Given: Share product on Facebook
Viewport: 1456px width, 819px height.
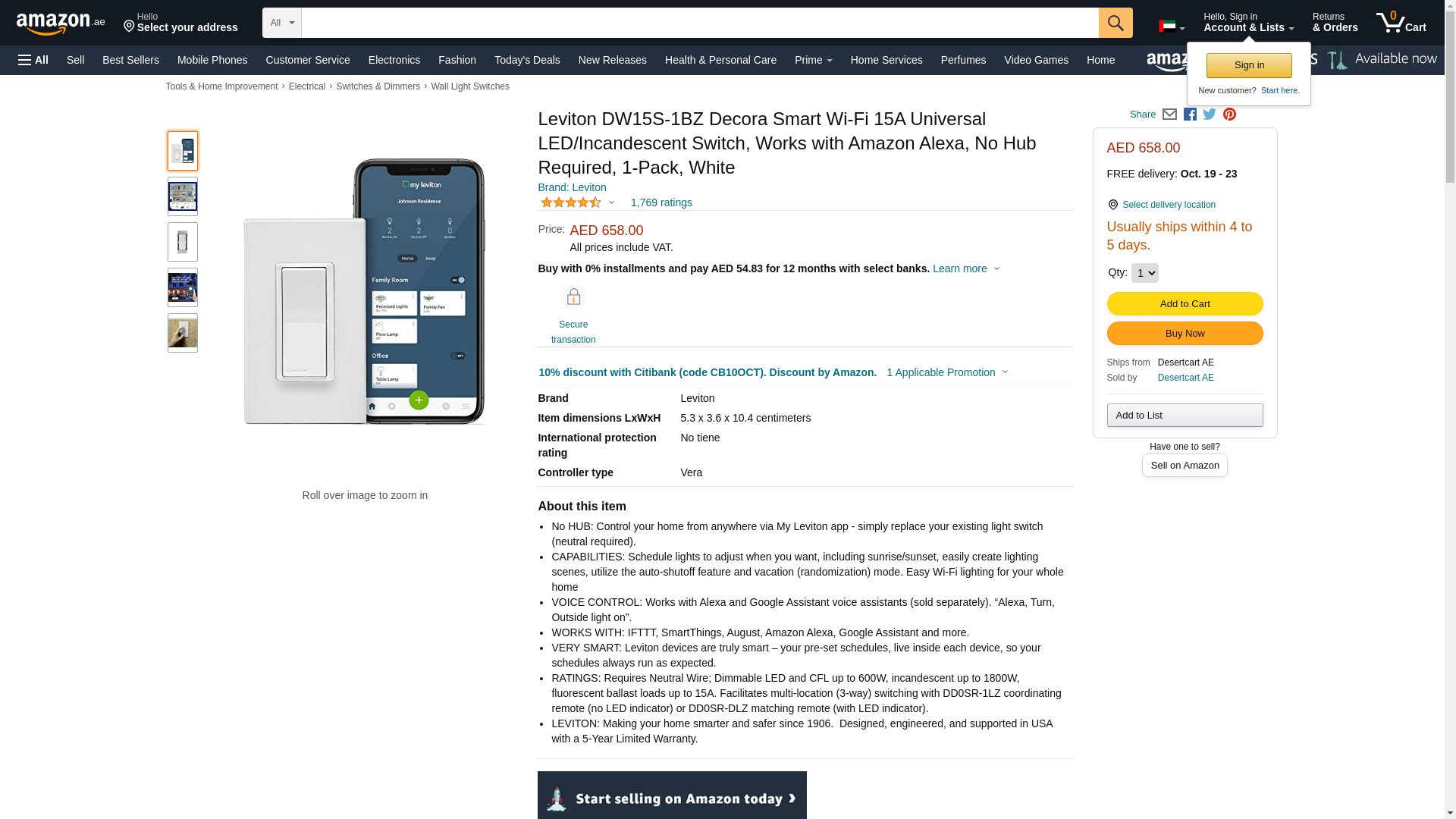Looking at the screenshot, I should [x=1190, y=115].
